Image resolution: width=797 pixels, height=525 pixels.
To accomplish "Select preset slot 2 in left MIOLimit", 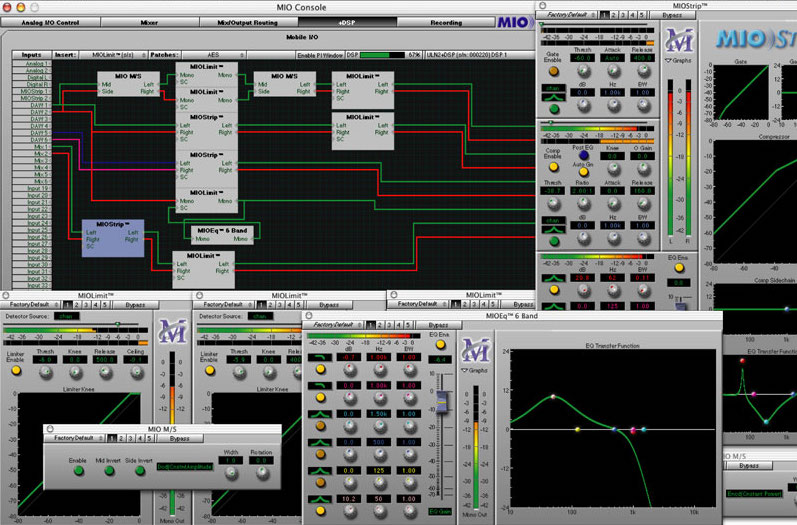I will tap(76, 305).
